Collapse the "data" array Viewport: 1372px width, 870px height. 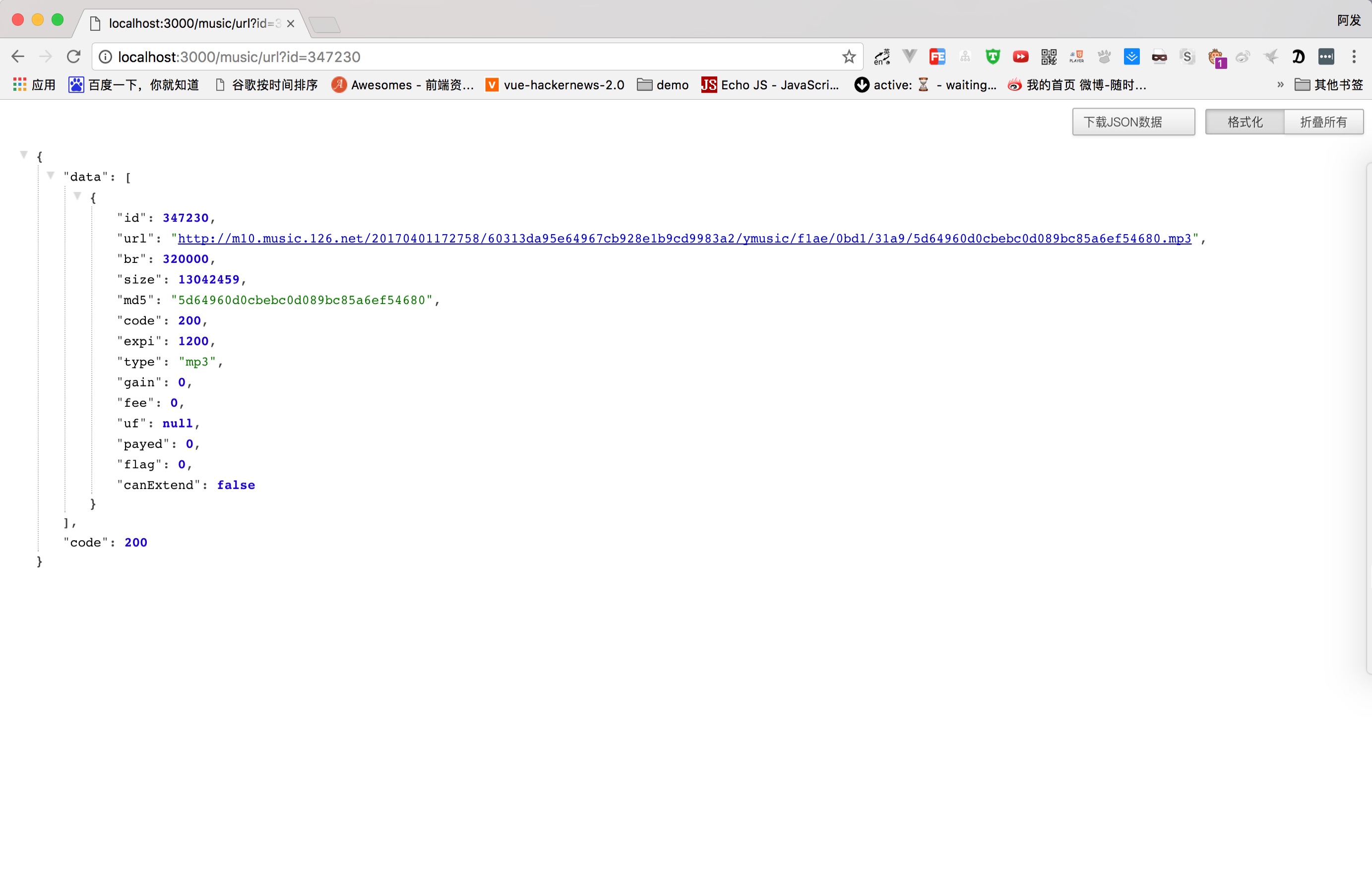tap(51, 176)
